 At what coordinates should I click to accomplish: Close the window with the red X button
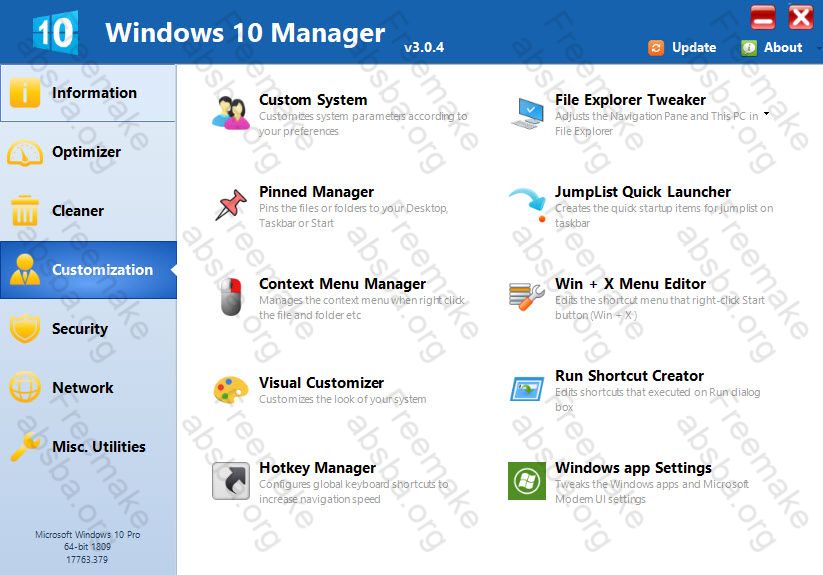pyautogui.click(x=801, y=17)
